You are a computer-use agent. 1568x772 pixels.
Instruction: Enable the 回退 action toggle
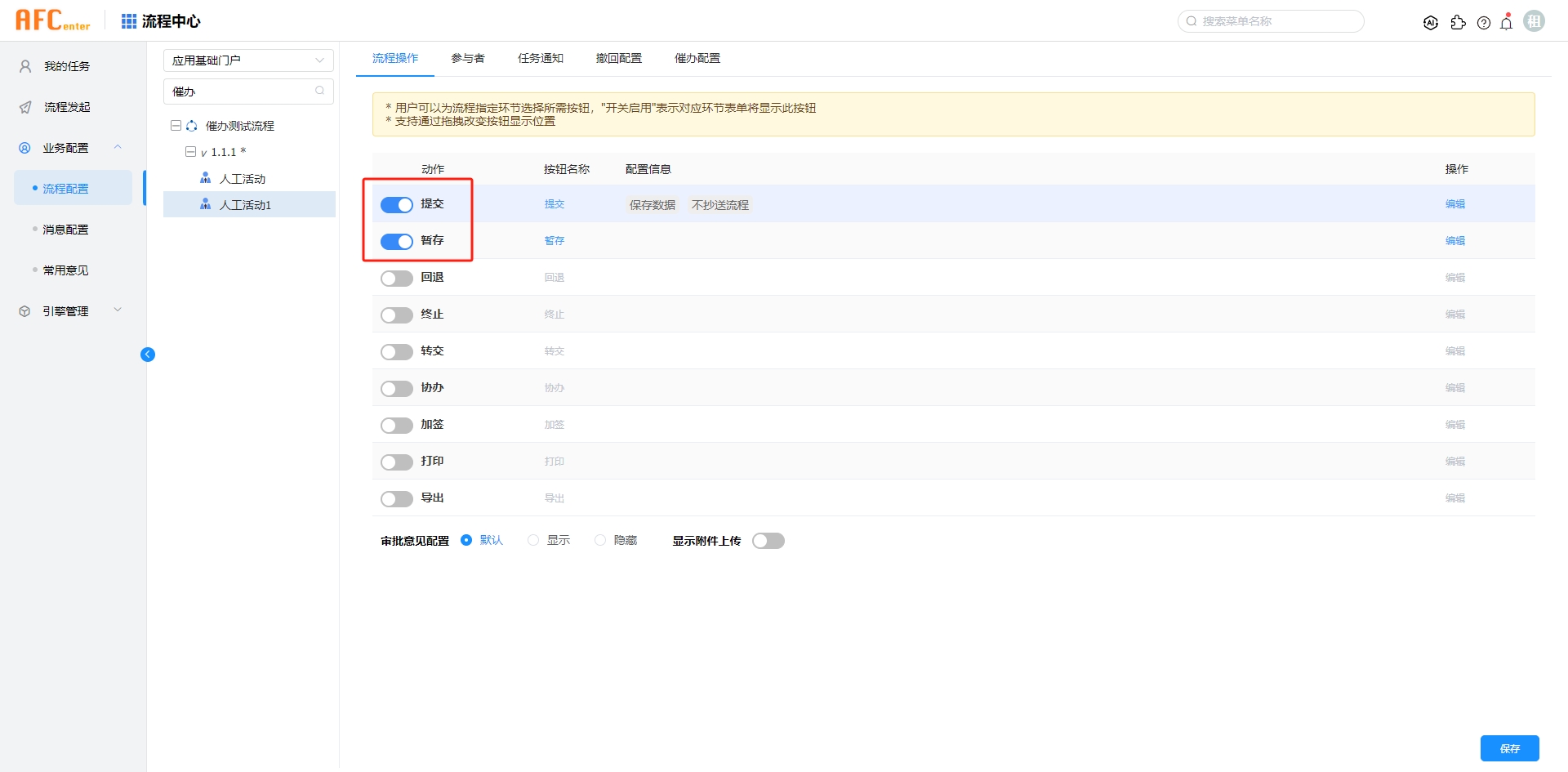pyautogui.click(x=397, y=279)
